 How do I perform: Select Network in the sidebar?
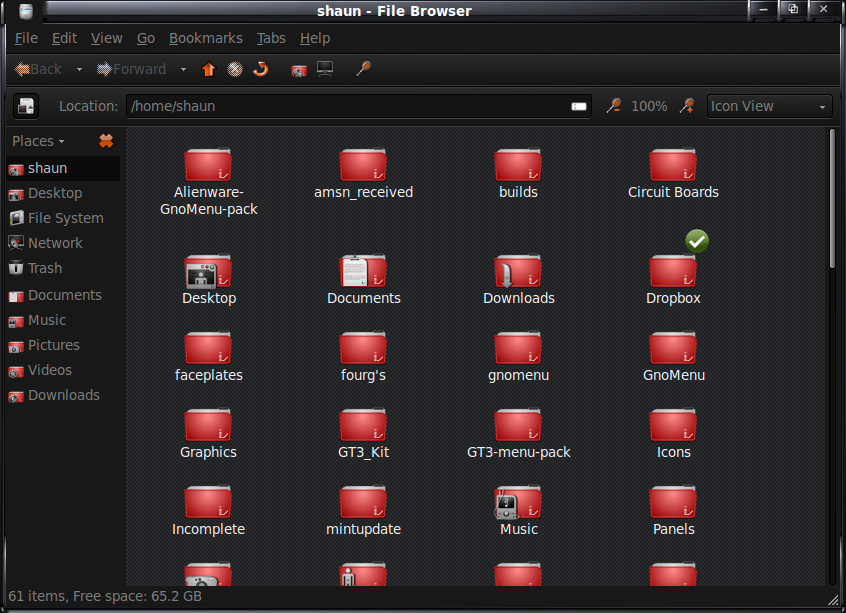64,243
